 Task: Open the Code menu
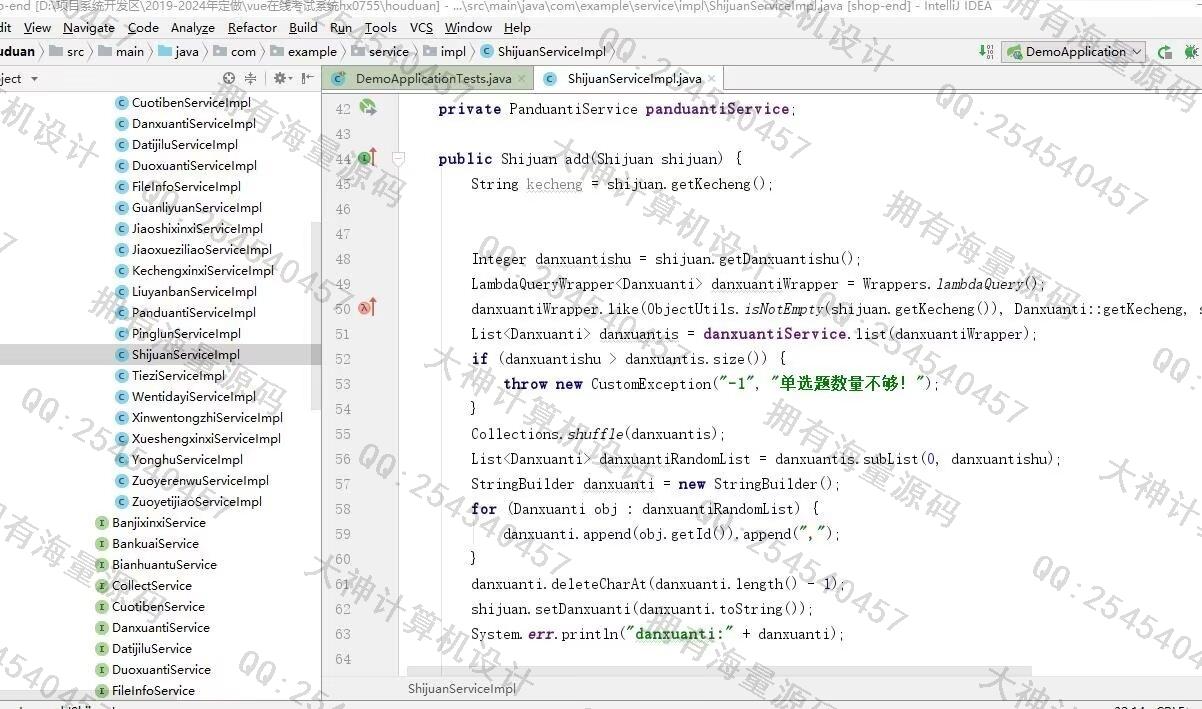[143, 28]
